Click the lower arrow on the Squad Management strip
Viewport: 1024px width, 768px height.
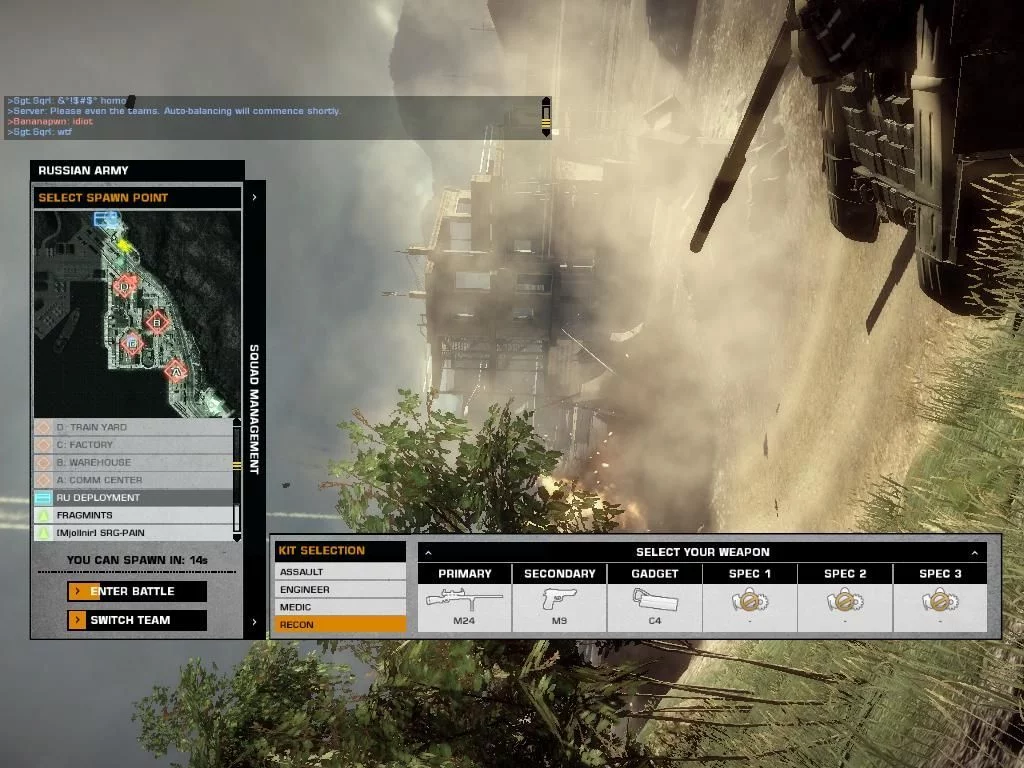(254, 622)
